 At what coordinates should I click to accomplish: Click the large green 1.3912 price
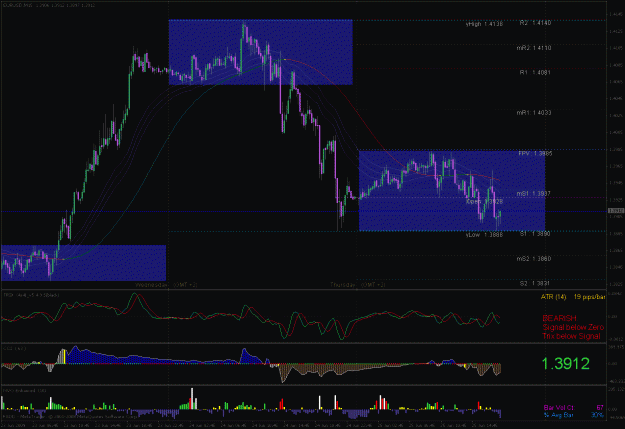click(565, 364)
